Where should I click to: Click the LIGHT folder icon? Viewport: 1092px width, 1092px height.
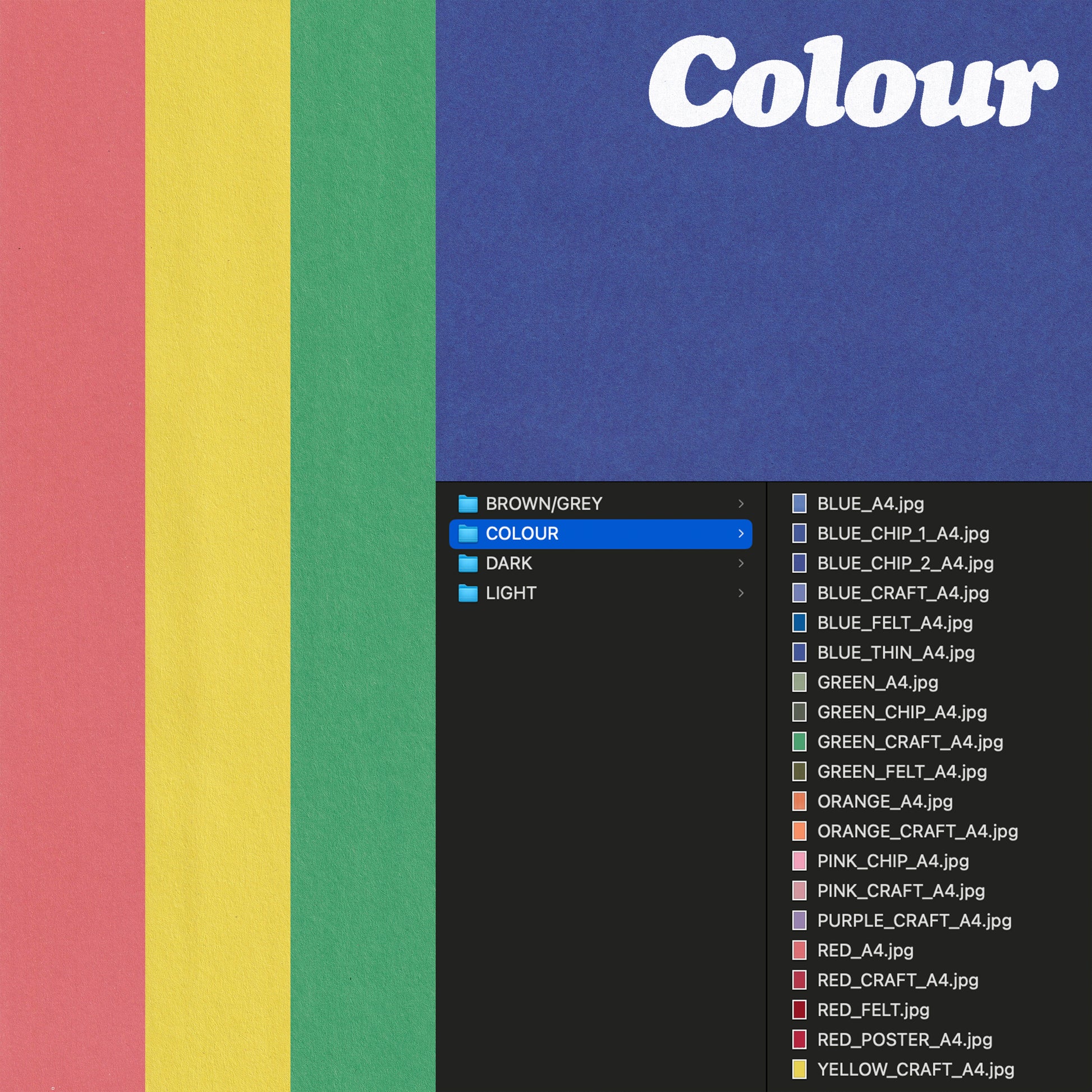(x=467, y=593)
